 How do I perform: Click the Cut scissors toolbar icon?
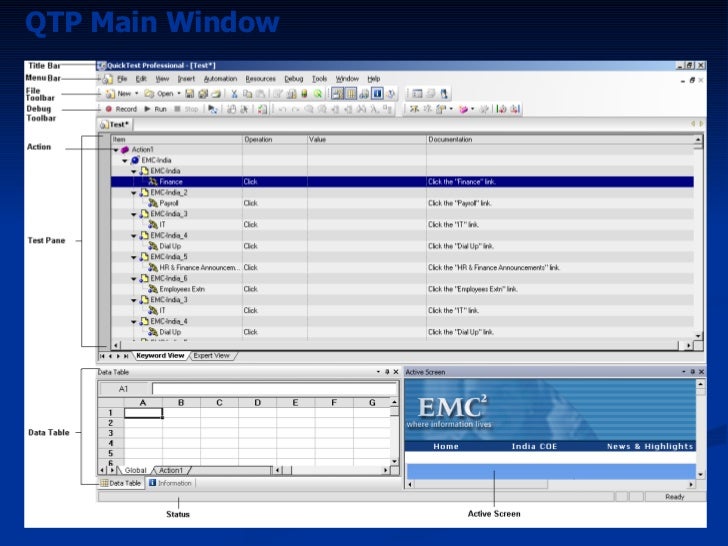pos(234,94)
